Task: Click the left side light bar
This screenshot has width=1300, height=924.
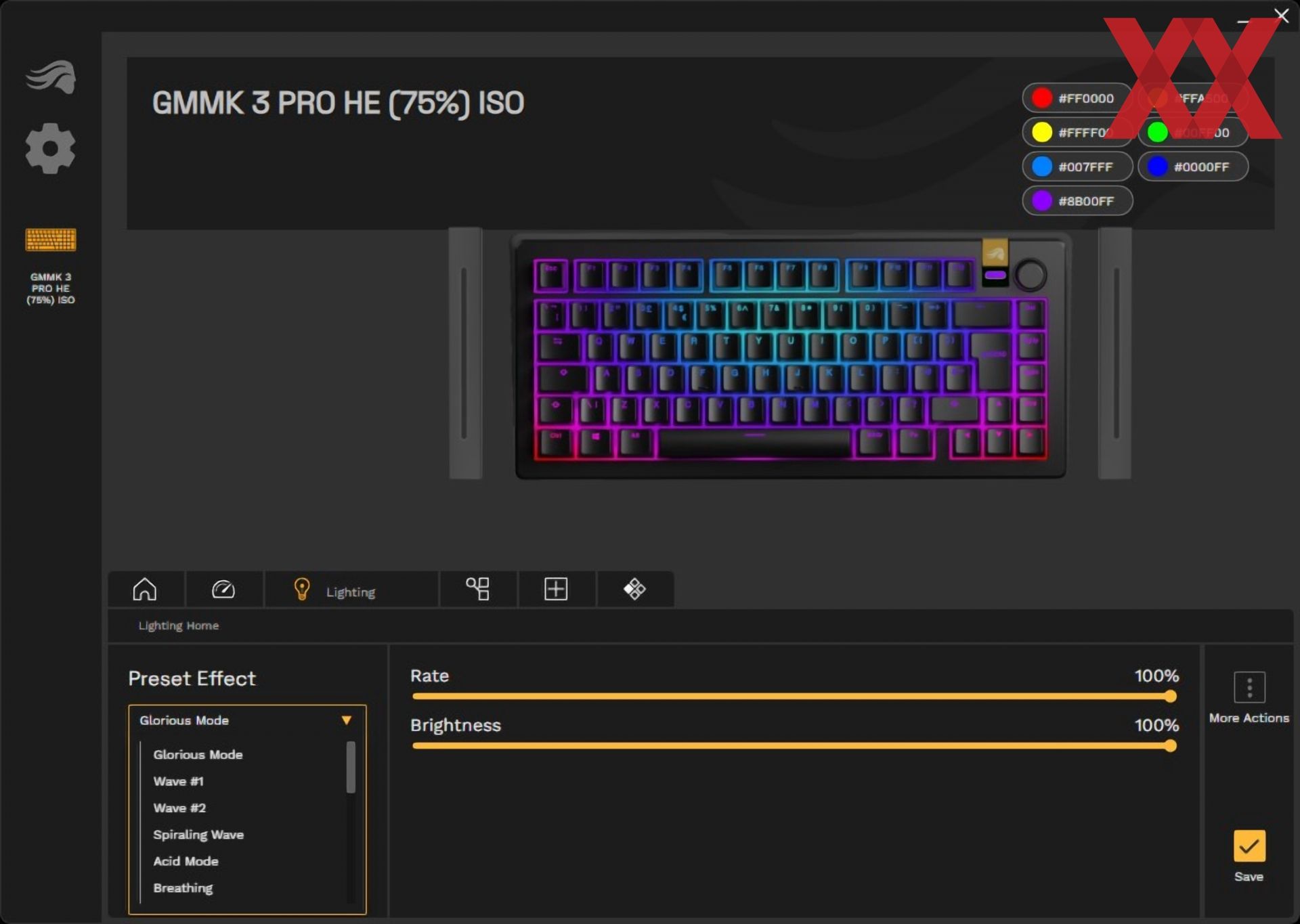Action: click(465, 353)
